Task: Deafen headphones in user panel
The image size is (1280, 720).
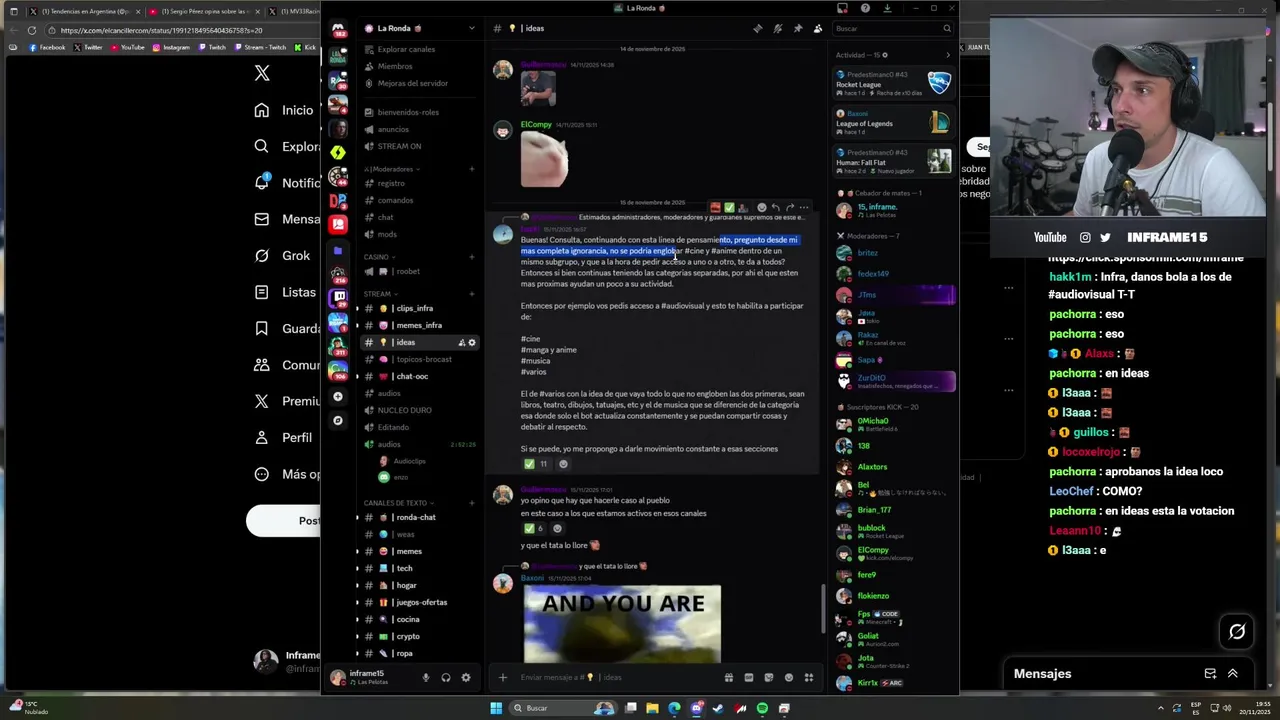Action: 446,677
